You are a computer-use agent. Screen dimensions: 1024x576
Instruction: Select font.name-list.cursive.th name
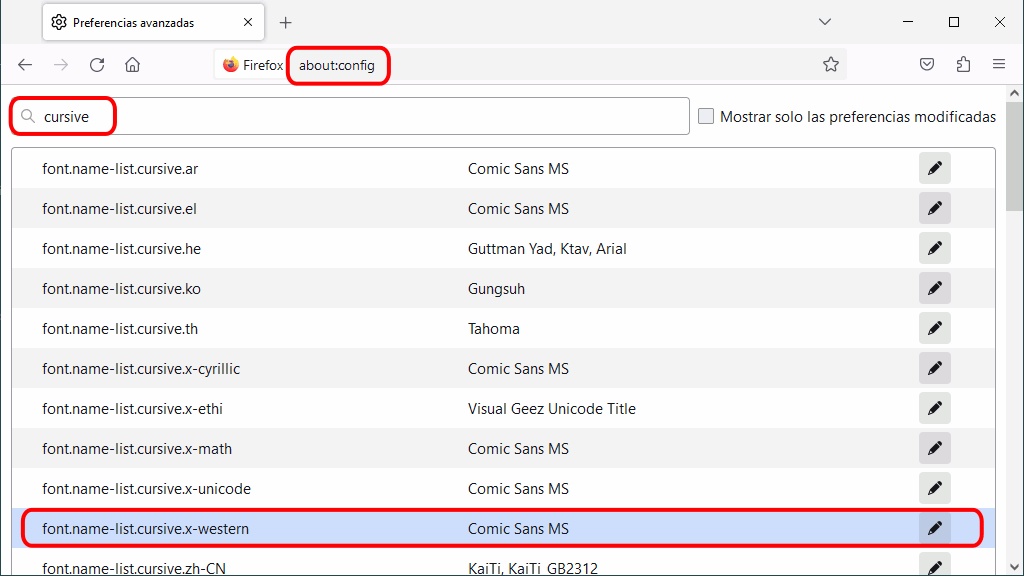(x=120, y=328)
